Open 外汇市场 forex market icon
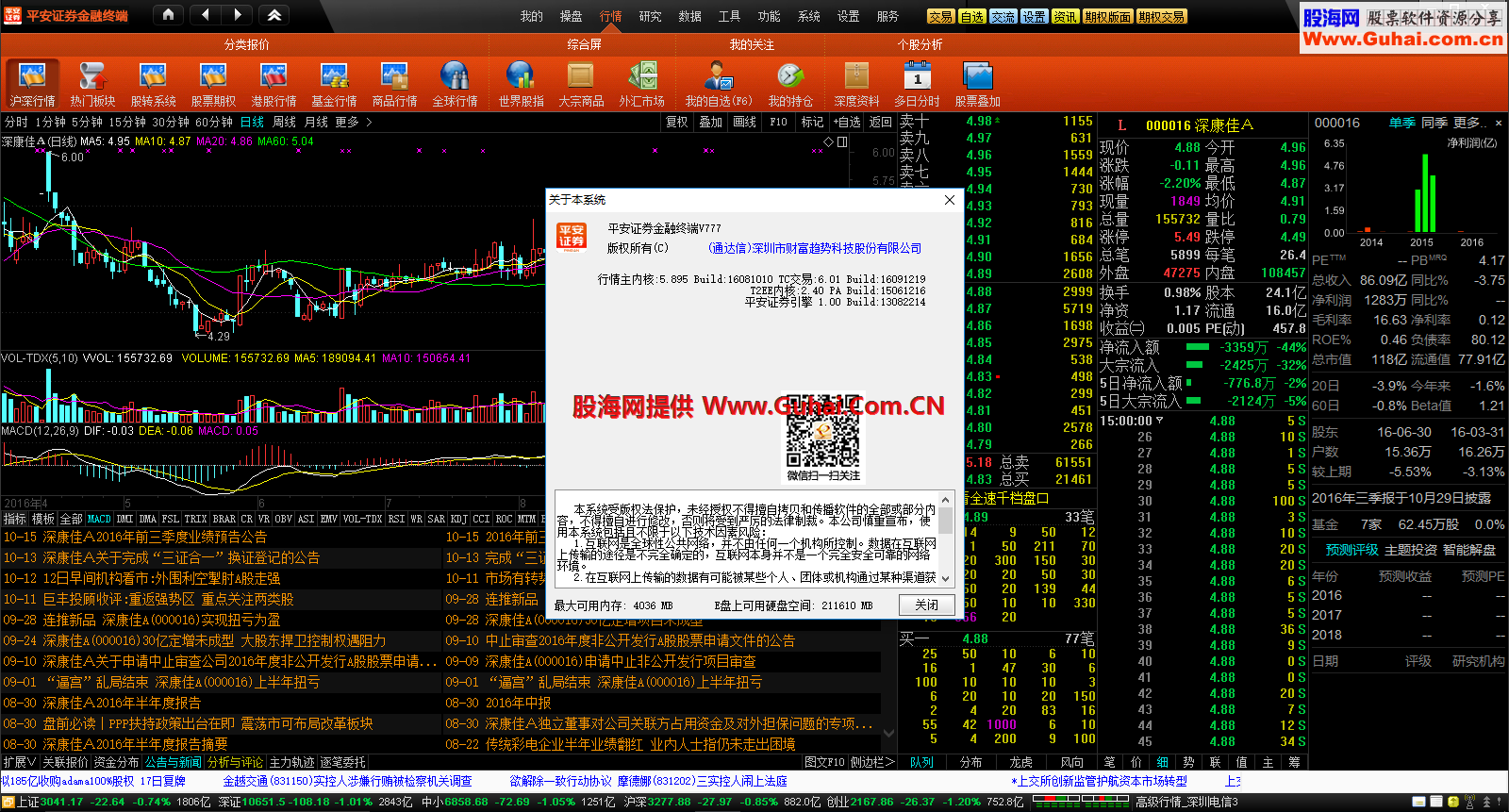The height and width of the screenshot is (812, 1509). [641, 84]
